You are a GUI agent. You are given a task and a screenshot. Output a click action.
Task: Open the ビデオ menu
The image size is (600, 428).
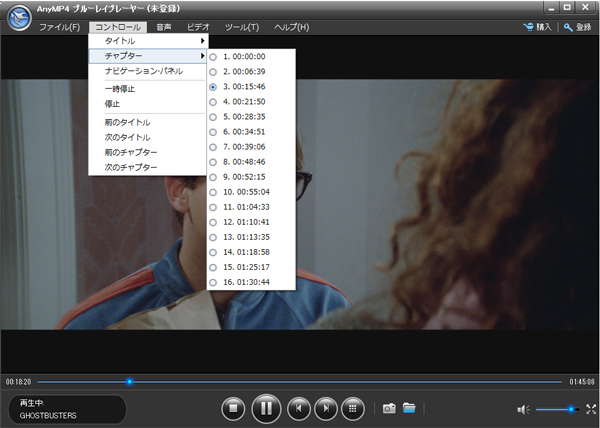click(x=198, y=27)
